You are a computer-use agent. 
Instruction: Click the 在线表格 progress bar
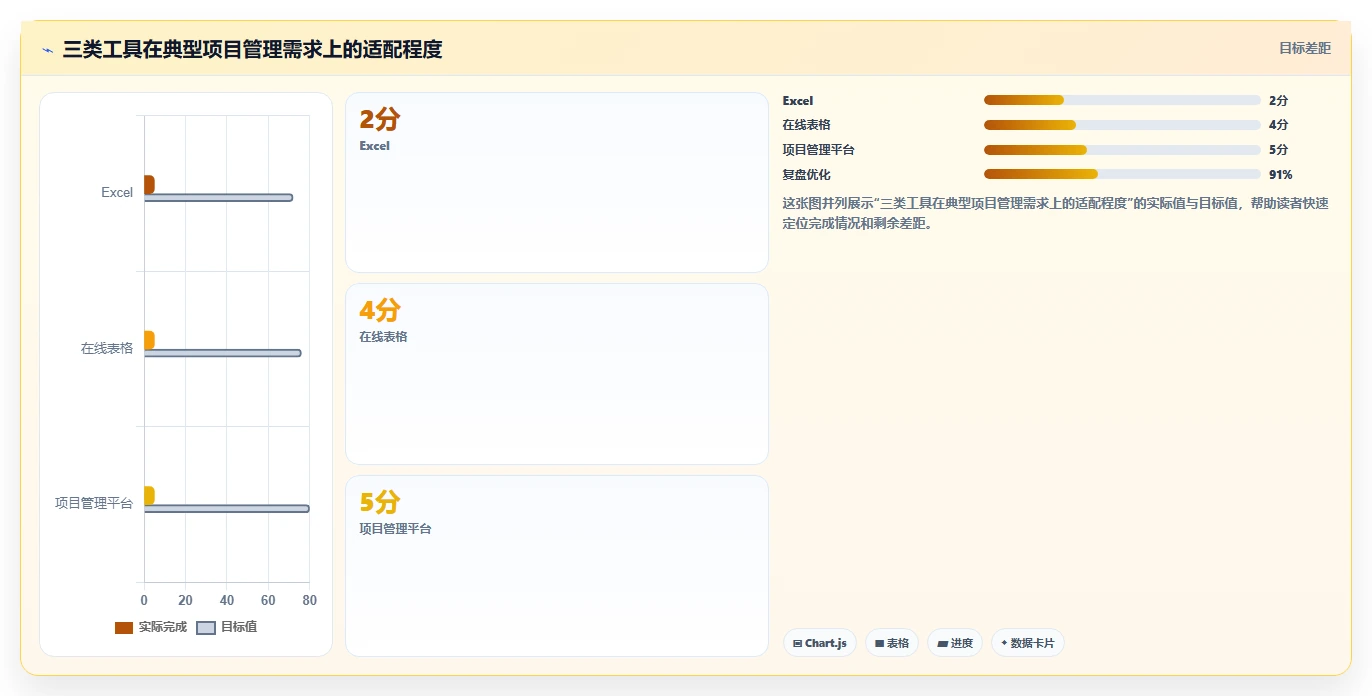(1122, 125)
